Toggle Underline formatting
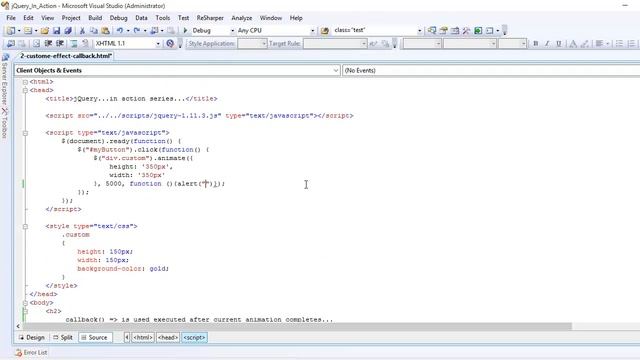This screenshot has height=360, width=640. (x=558, y=43)
